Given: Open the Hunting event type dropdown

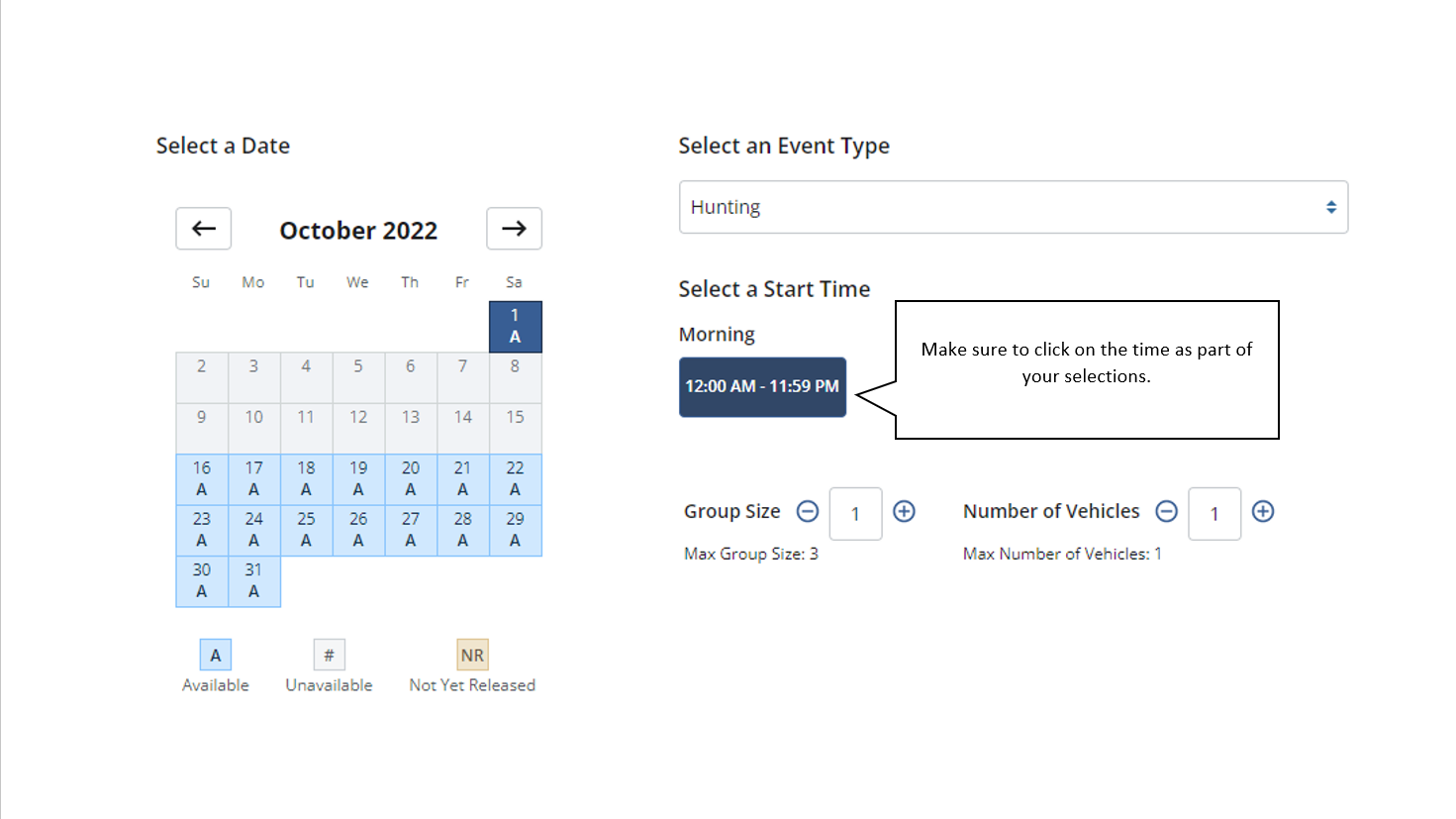Looking at the screenshot, I should (1013, 207).
